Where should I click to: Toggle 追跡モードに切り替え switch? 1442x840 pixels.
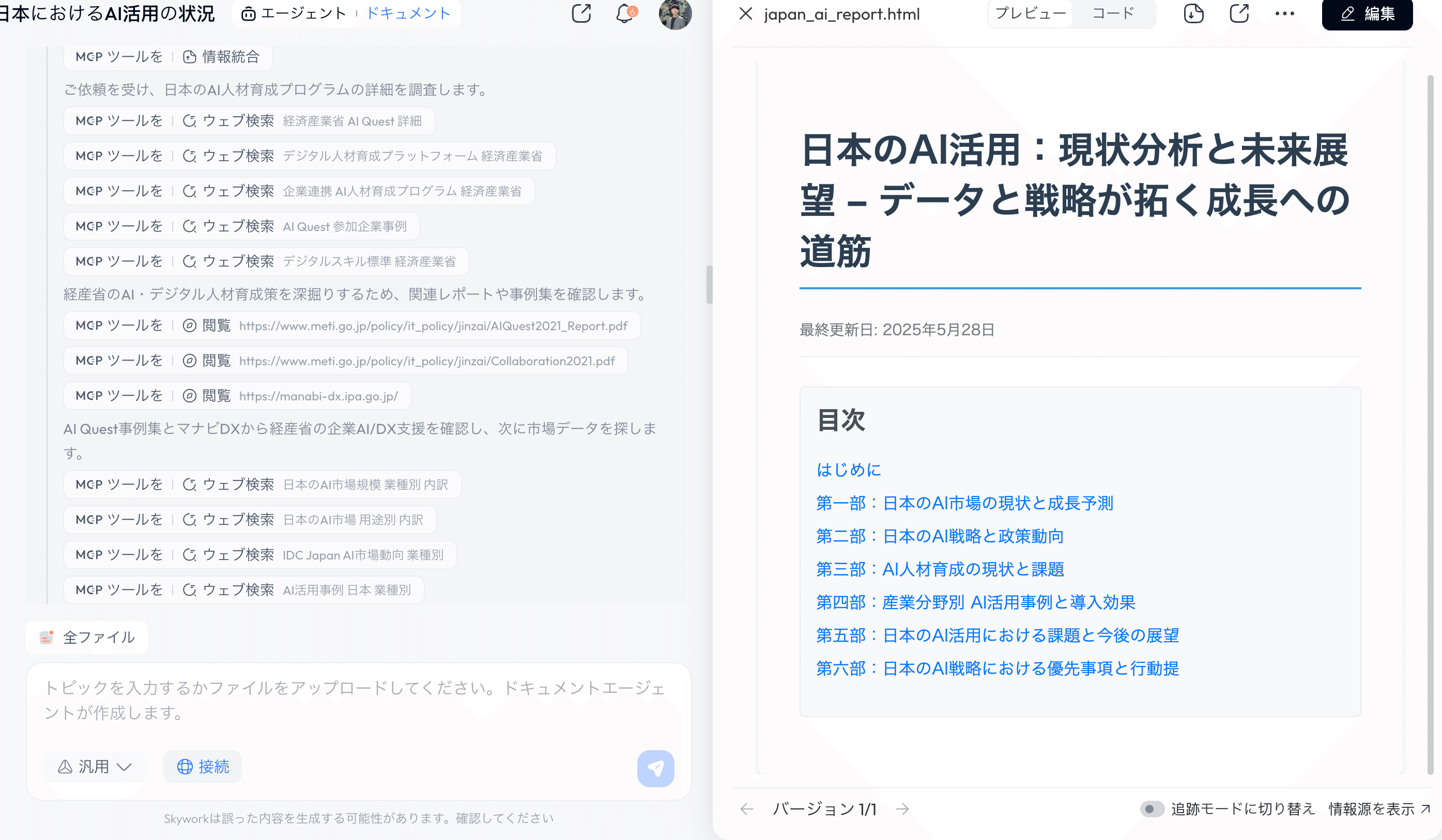tap(1152, 808)
